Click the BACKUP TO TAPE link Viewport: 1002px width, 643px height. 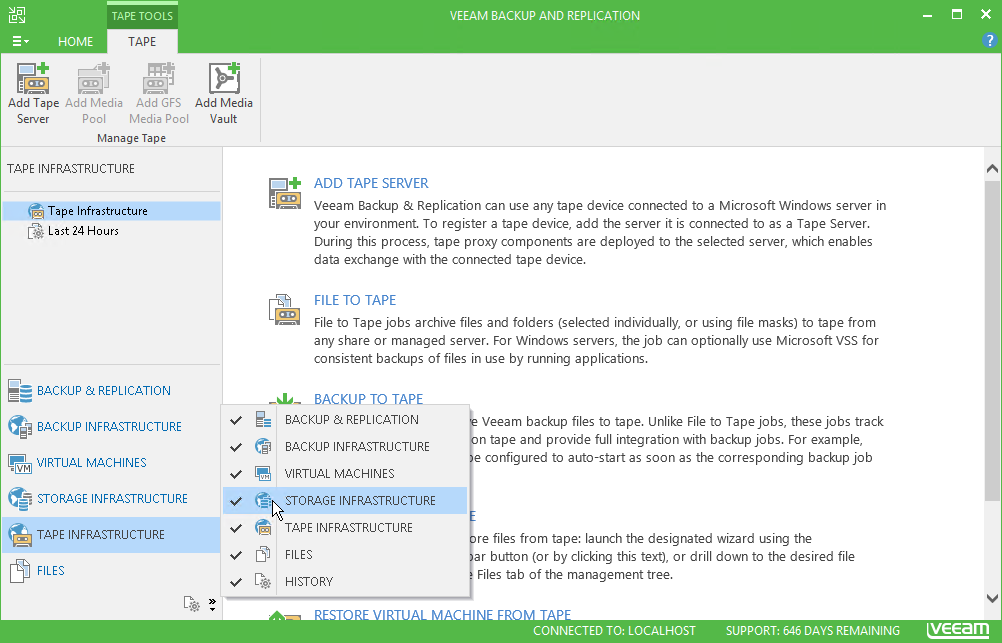pyautogui.click(x=368, y=399)
